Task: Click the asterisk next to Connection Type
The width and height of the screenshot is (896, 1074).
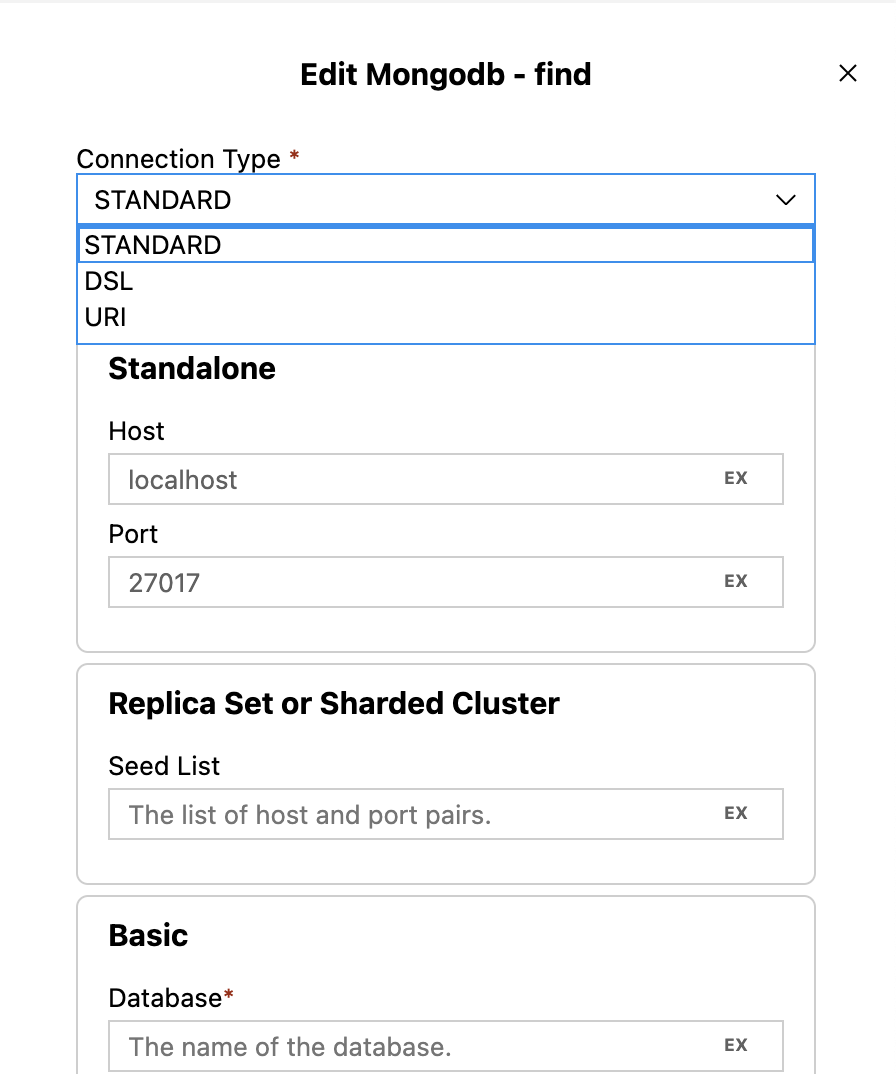Action: [x=293, y=154]
